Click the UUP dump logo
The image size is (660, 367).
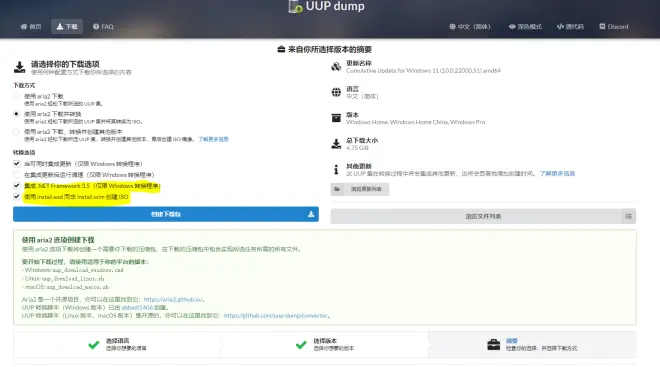coord(327,6)
